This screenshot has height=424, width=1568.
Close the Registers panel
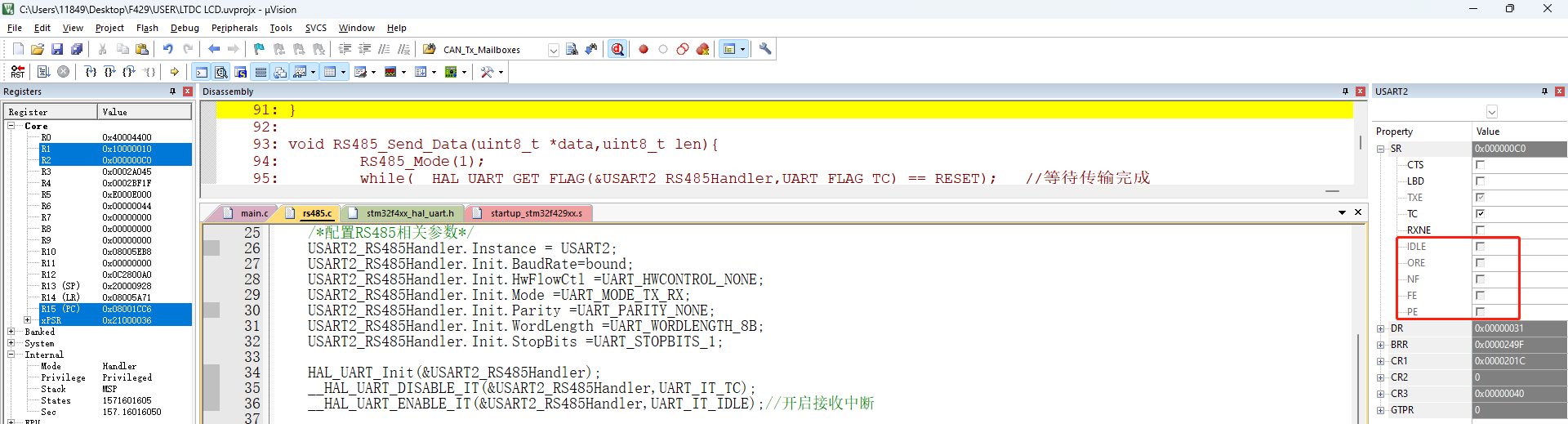point(188,91)
